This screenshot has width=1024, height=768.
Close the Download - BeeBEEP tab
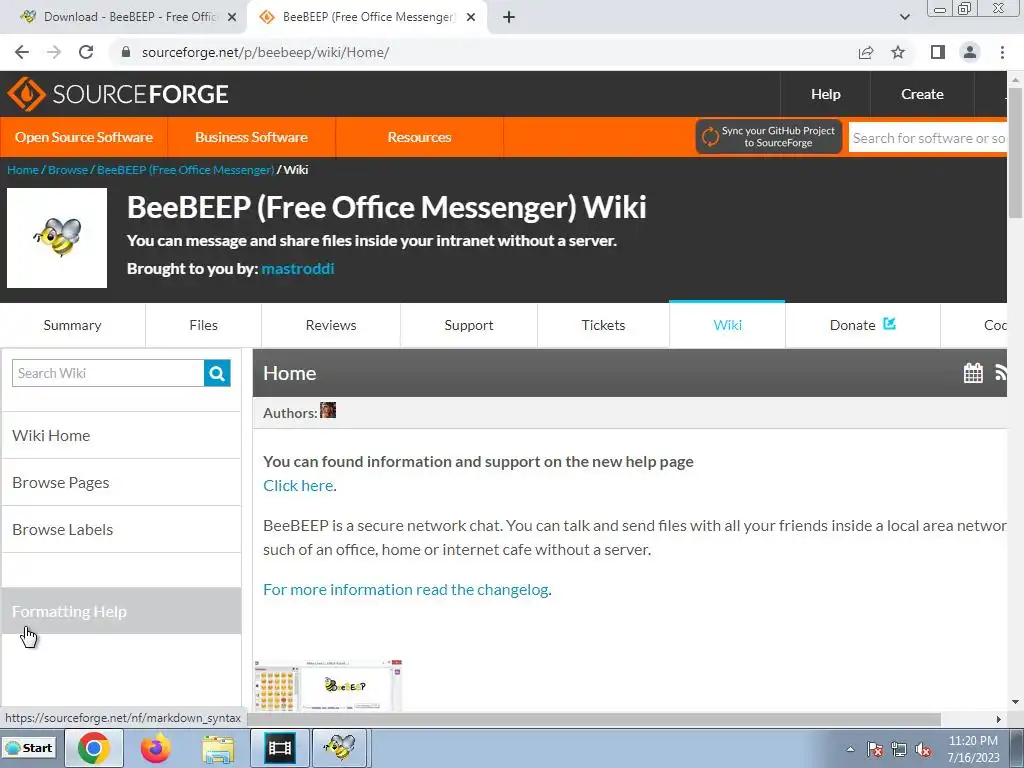point(232,17)
